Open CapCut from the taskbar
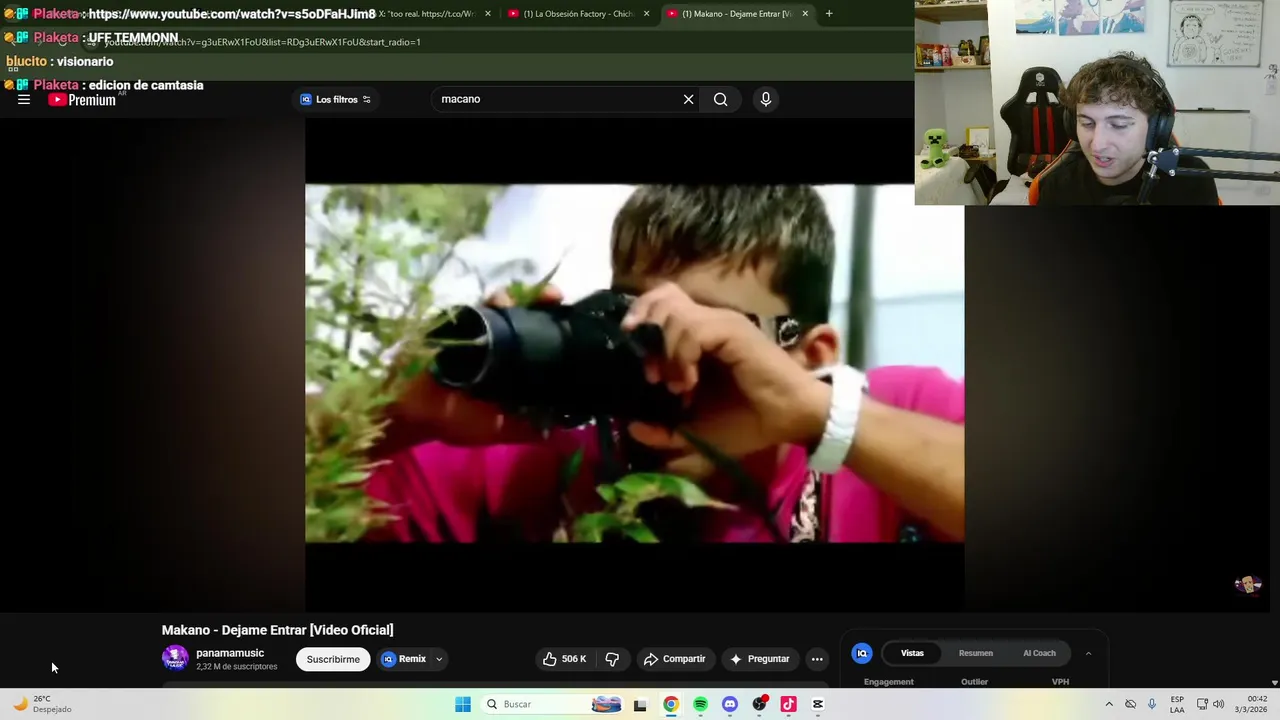This screenshot has height=720, width=1280. pyautogui.click(x=818, y=704)
